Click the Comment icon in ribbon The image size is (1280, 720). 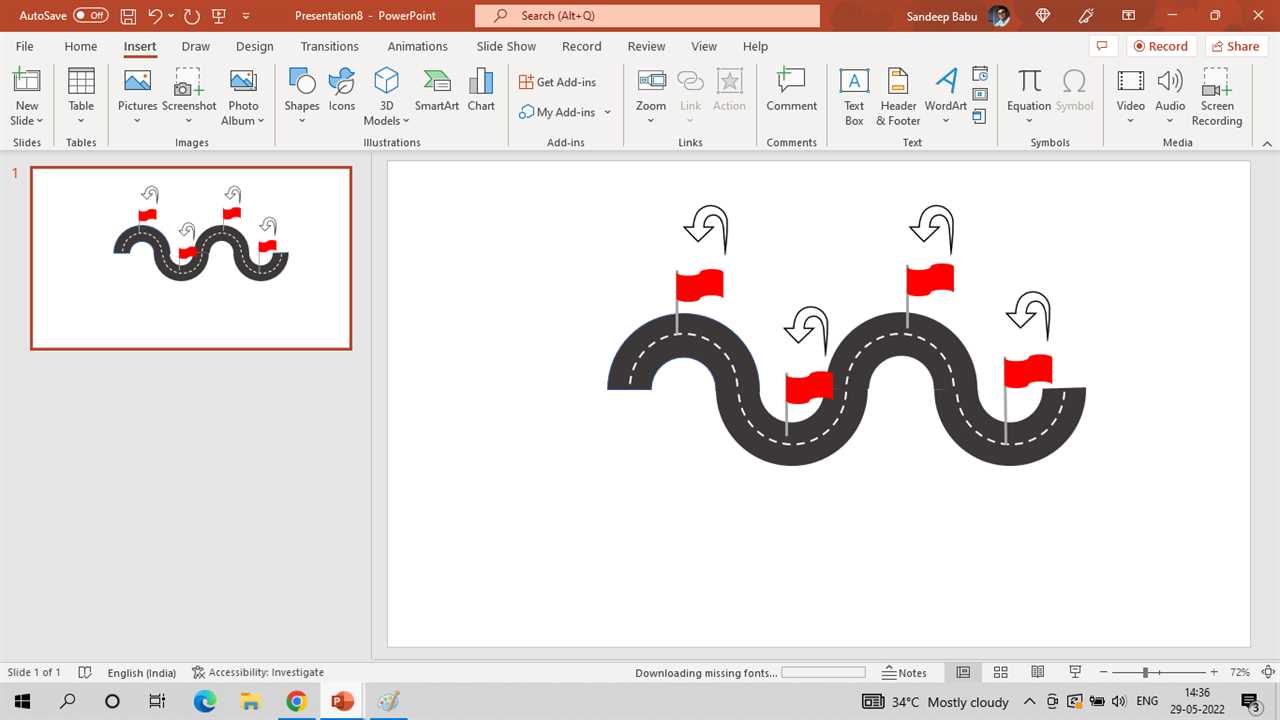[791, 91]
